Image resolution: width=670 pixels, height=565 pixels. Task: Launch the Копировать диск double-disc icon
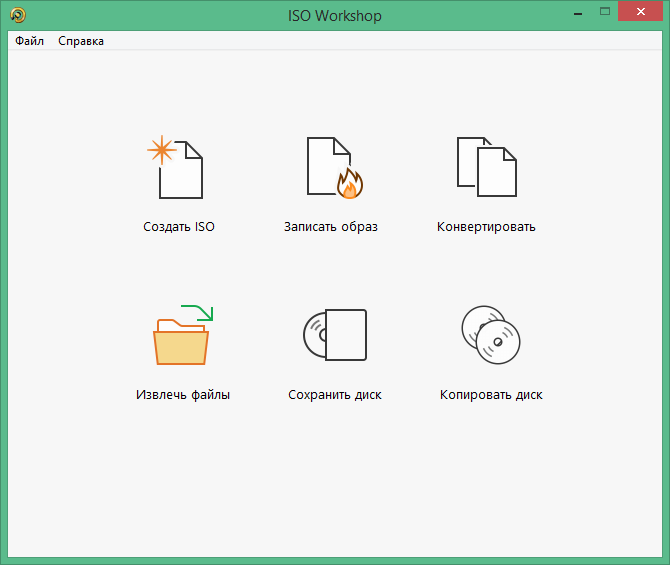tap(491, 334)
